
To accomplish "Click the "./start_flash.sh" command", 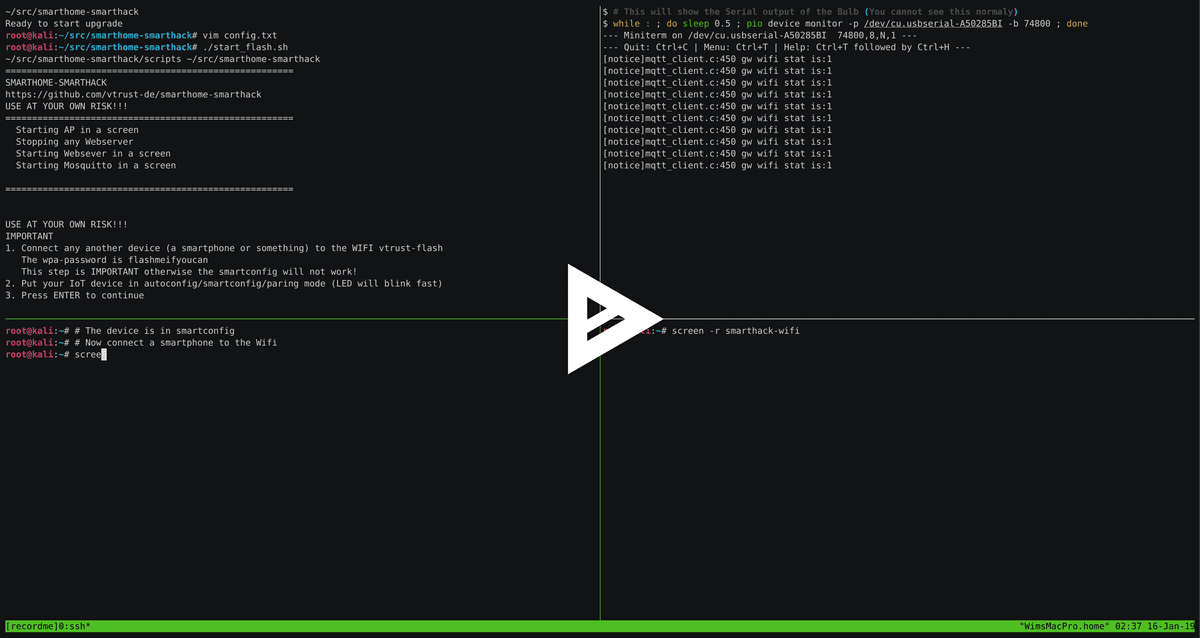I will (246, 47).
